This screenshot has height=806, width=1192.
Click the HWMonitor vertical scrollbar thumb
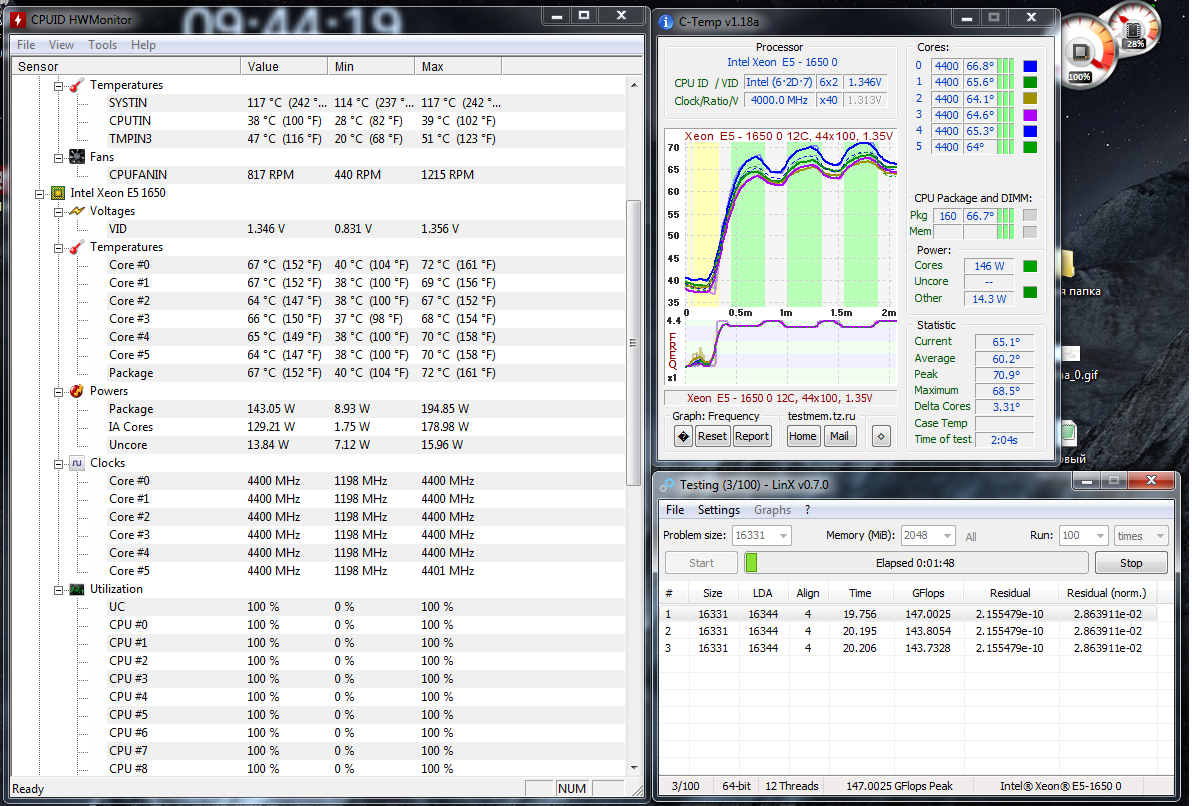tap(632, 342)
